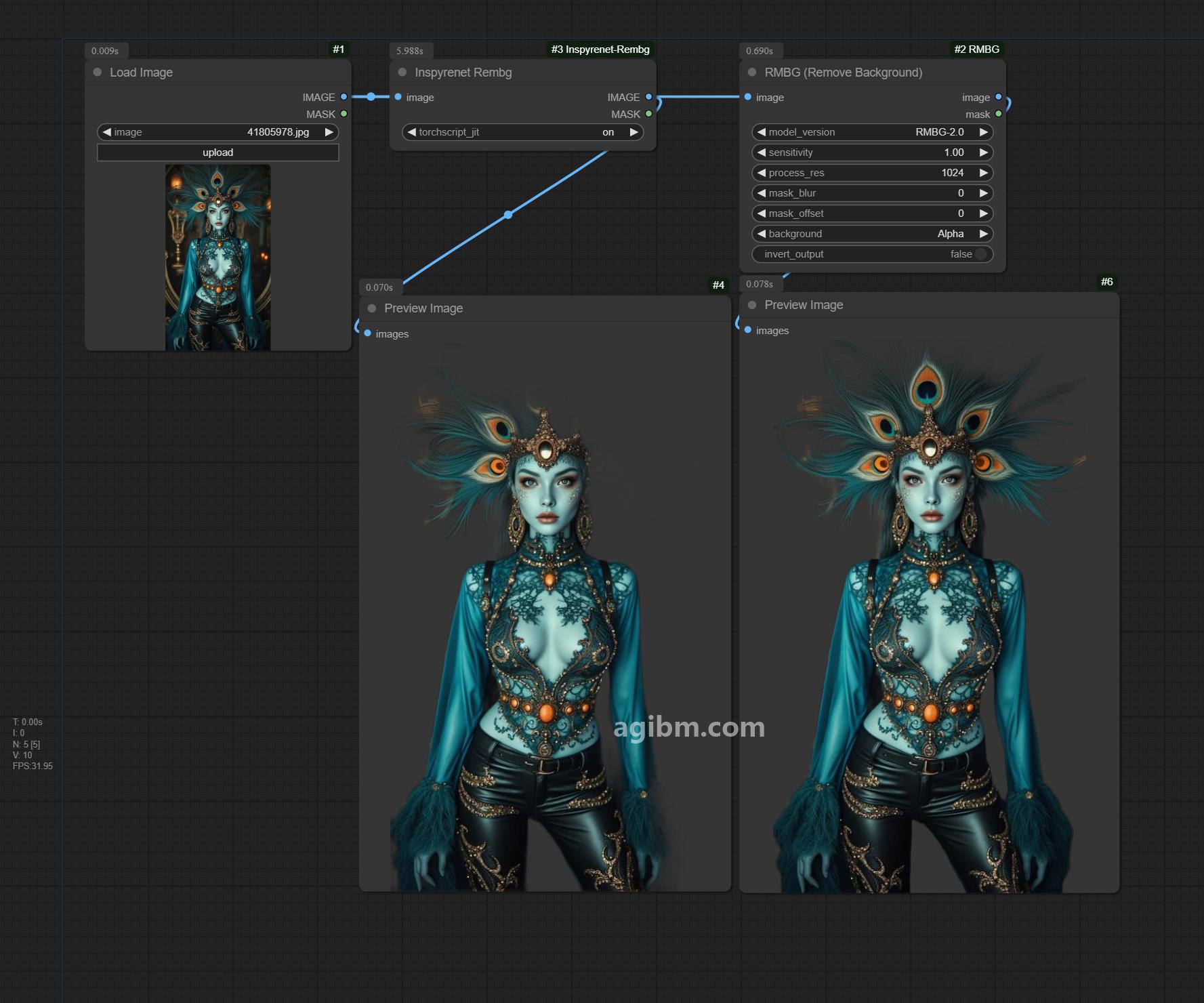Click the 0.690s execution time label
Screen dimensions: 1204x1003
tap(760, 51)
